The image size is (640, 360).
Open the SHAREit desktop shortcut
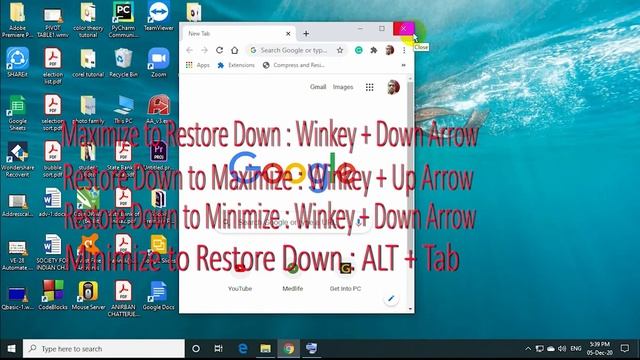click(x=18, y=62)
